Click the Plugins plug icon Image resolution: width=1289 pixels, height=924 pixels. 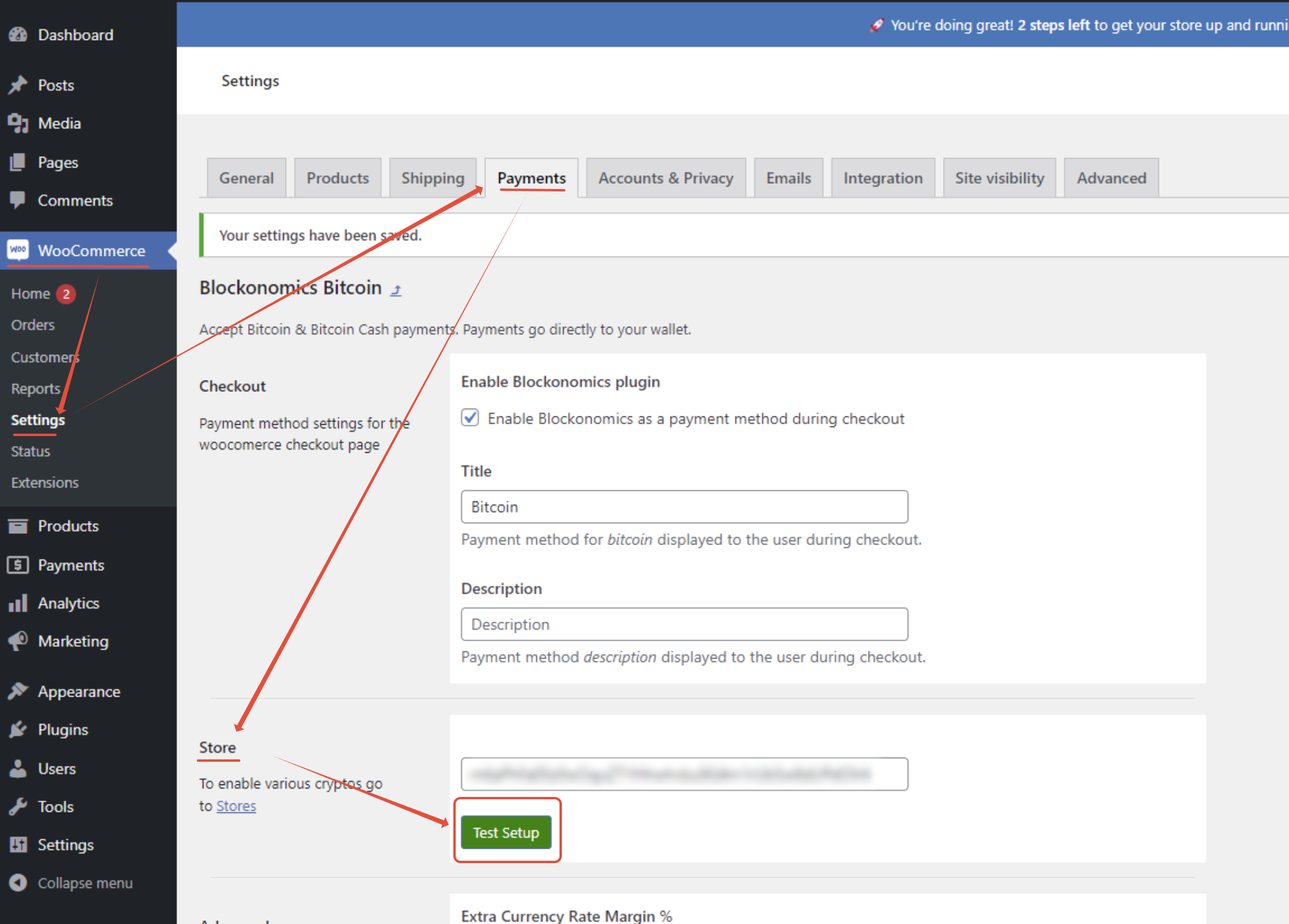pyautogui.click(x=18, y=730)
